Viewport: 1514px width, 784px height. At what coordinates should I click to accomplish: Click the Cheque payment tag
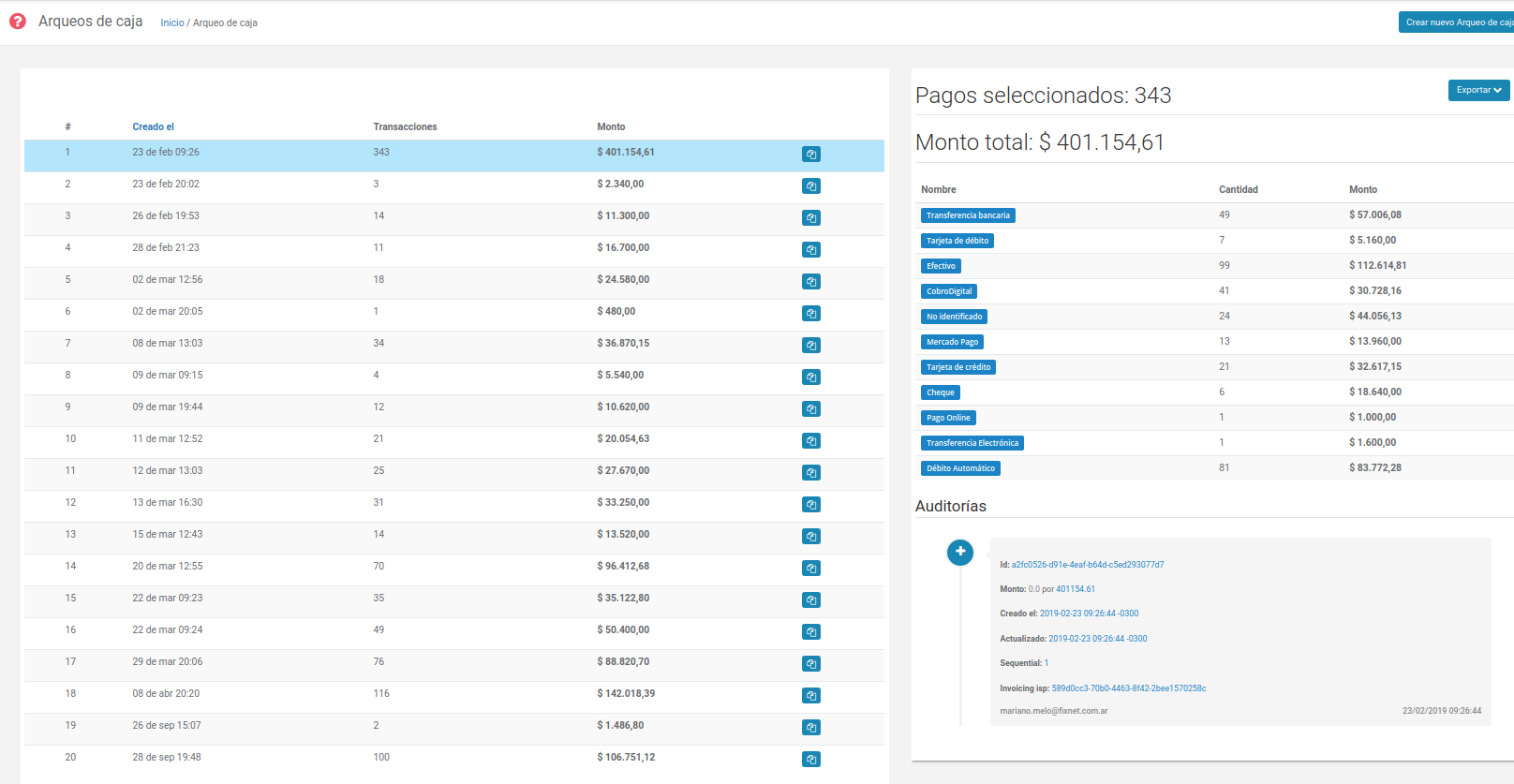(941, 392)
